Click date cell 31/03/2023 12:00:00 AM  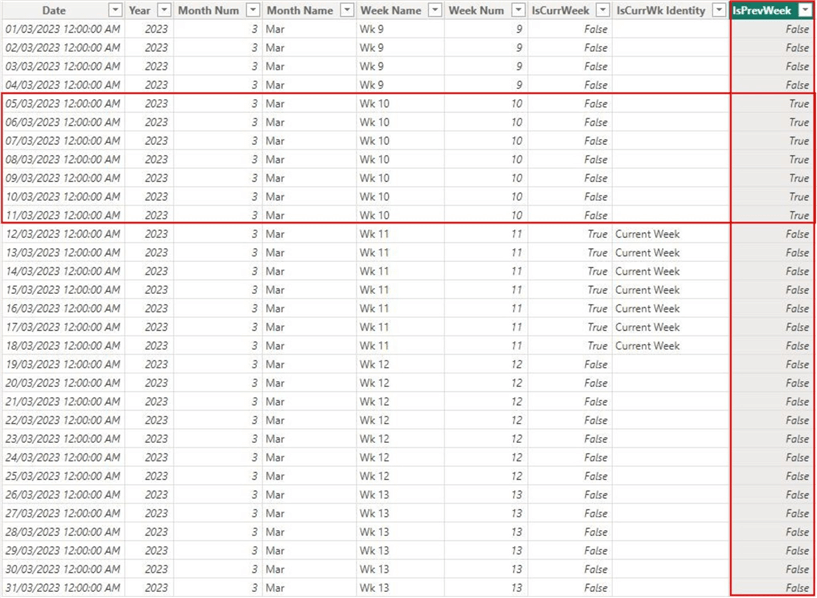(x=63, y=588)
